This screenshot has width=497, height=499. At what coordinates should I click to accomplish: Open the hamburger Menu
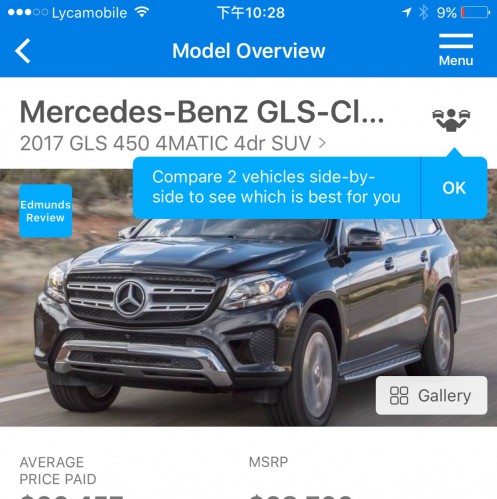[x=456, y=50]
